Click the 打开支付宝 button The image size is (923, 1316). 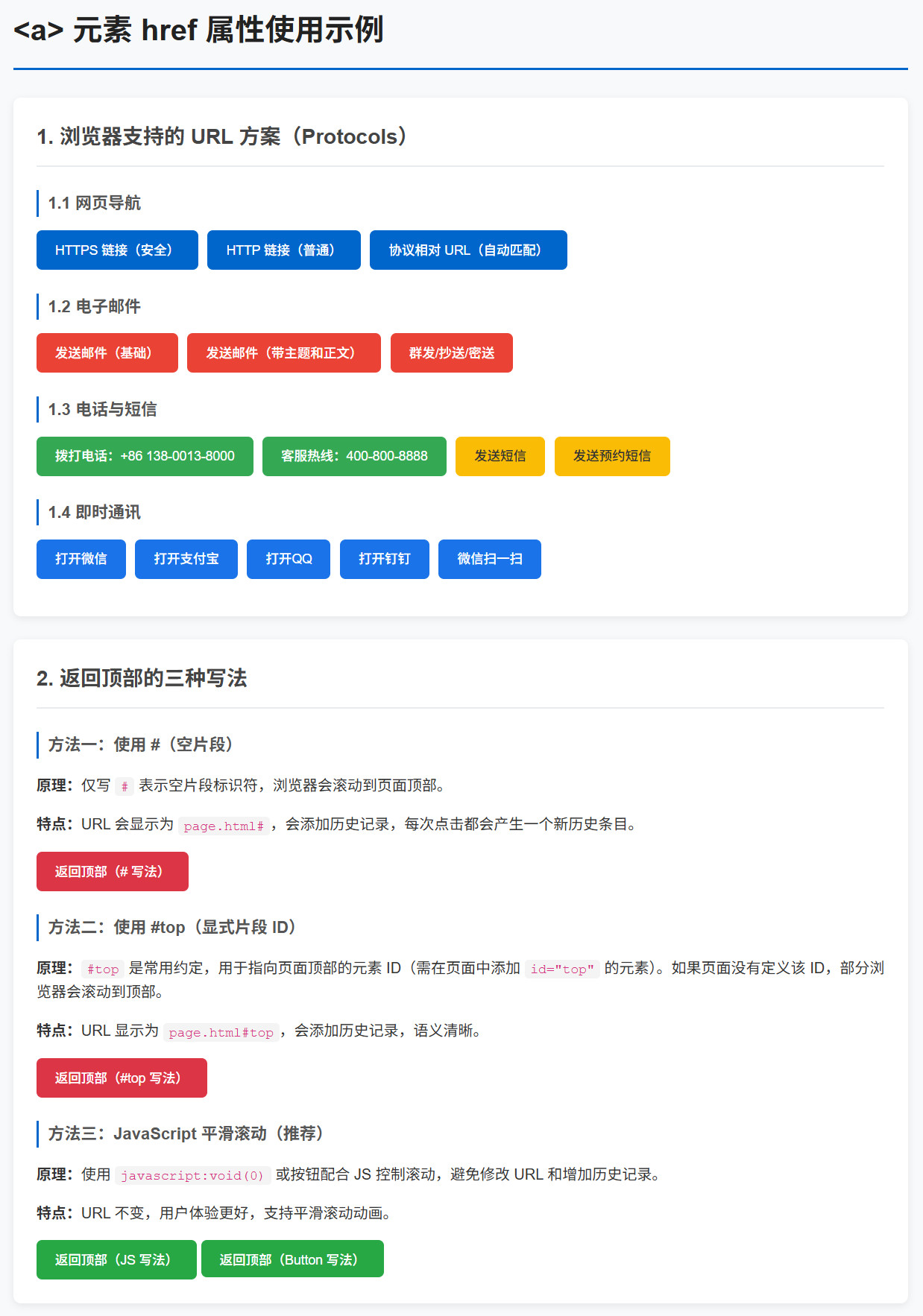[x=186, y=559]
